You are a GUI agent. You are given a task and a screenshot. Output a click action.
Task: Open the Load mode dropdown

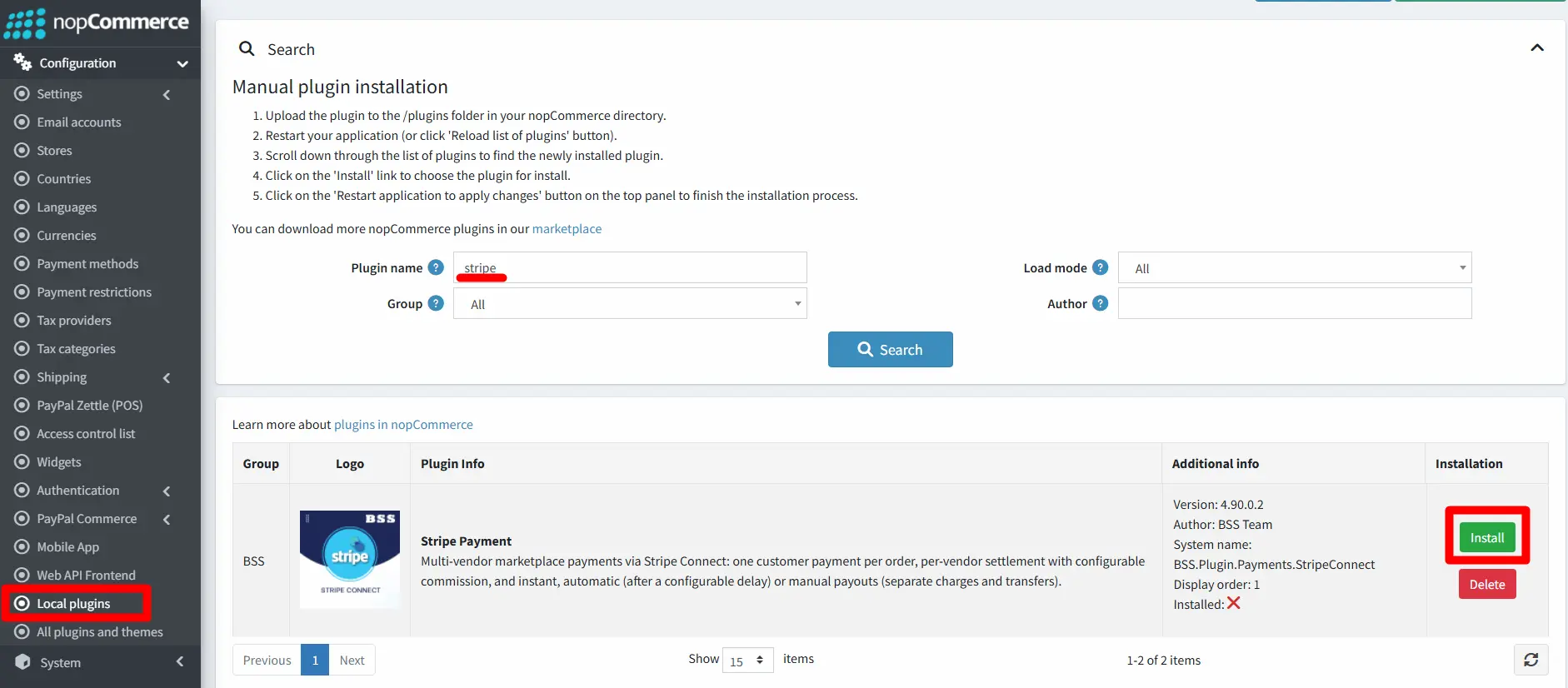tap(1295, 267)
